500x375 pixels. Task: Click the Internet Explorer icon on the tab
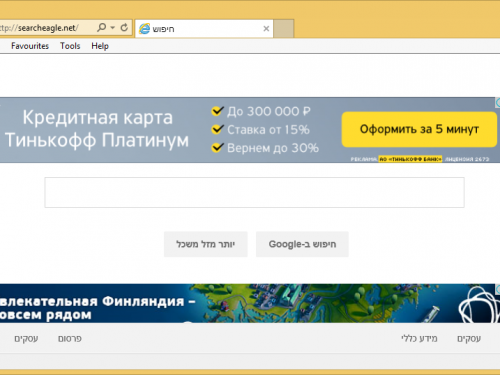point(144,29)
